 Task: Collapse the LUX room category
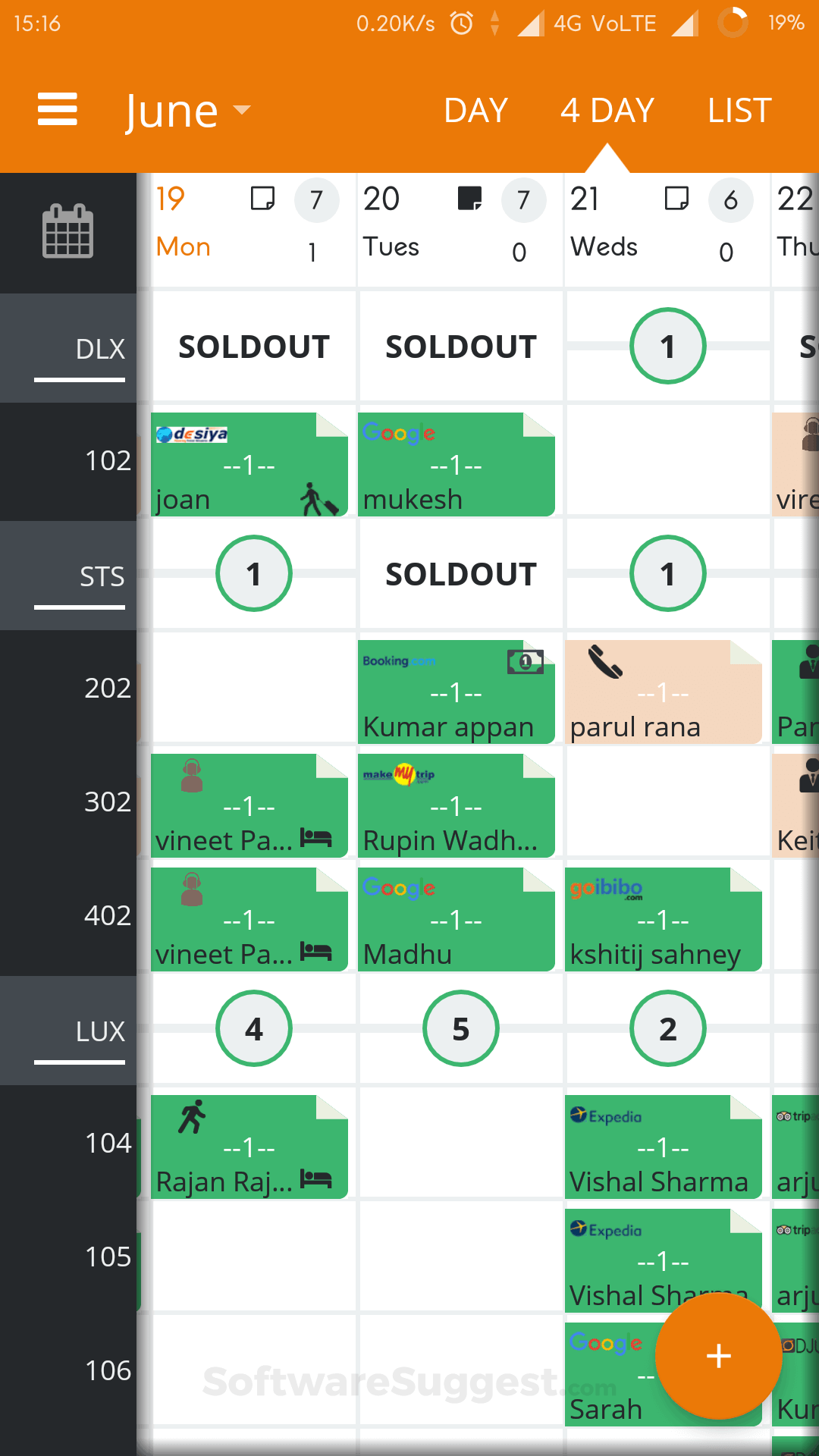point(80,1031)
